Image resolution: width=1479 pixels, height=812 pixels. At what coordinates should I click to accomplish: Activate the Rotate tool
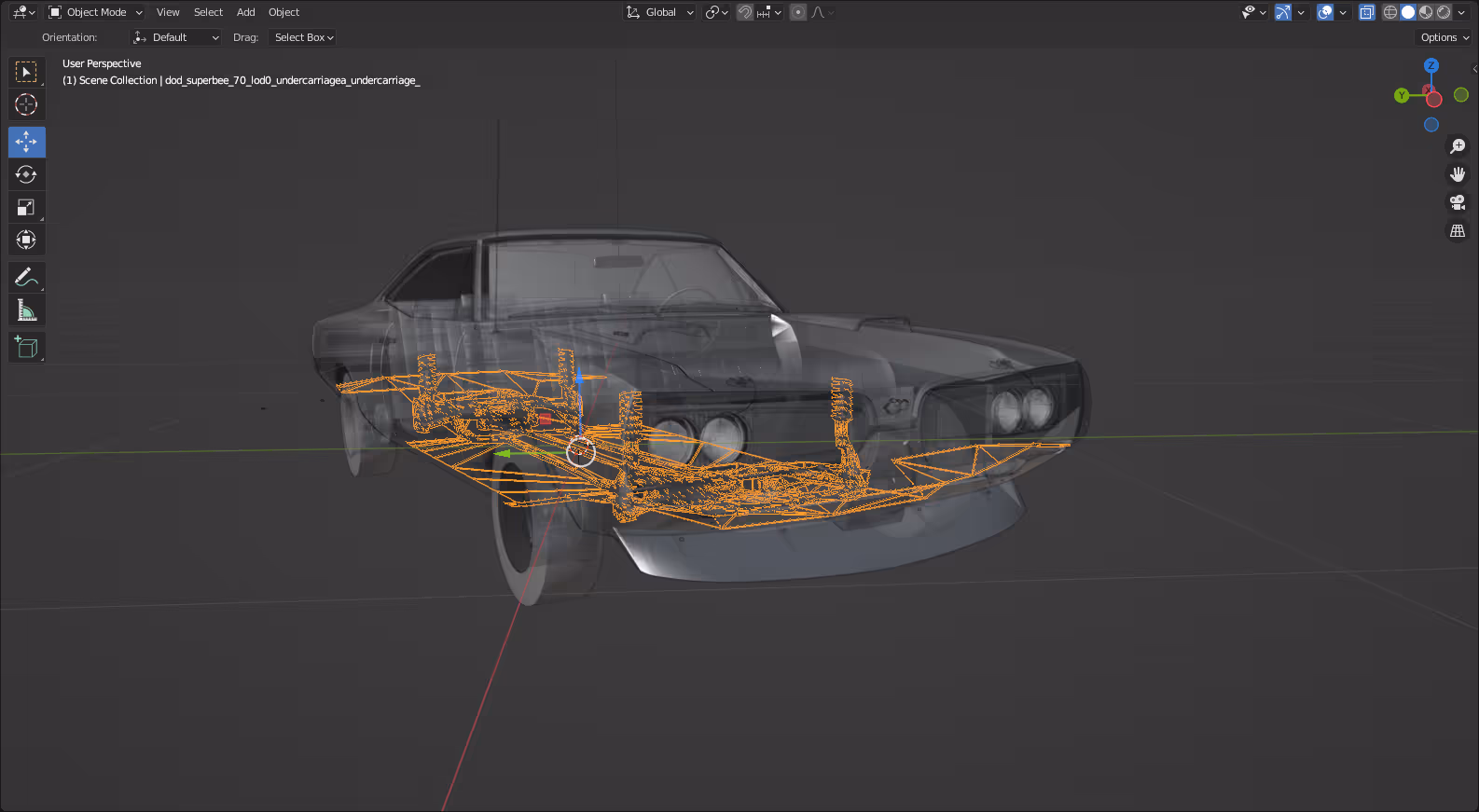(26, 174)
